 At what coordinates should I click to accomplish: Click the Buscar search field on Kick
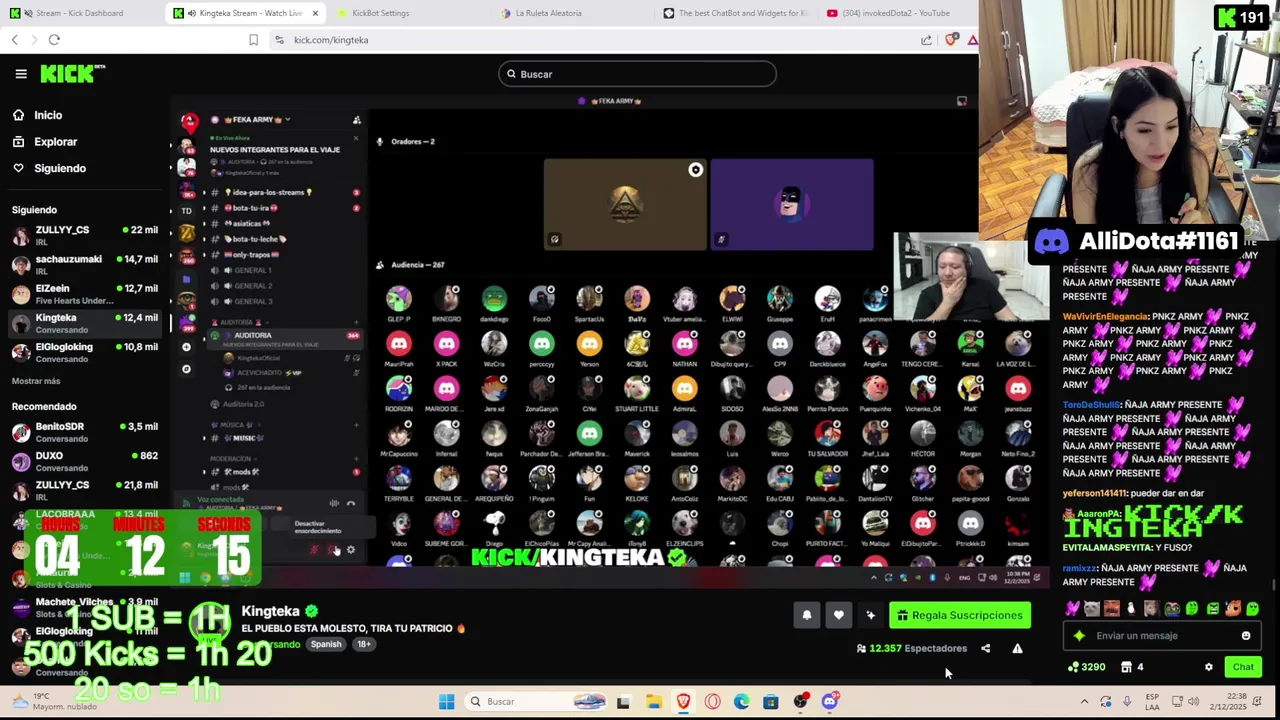[x=637, y=74]
